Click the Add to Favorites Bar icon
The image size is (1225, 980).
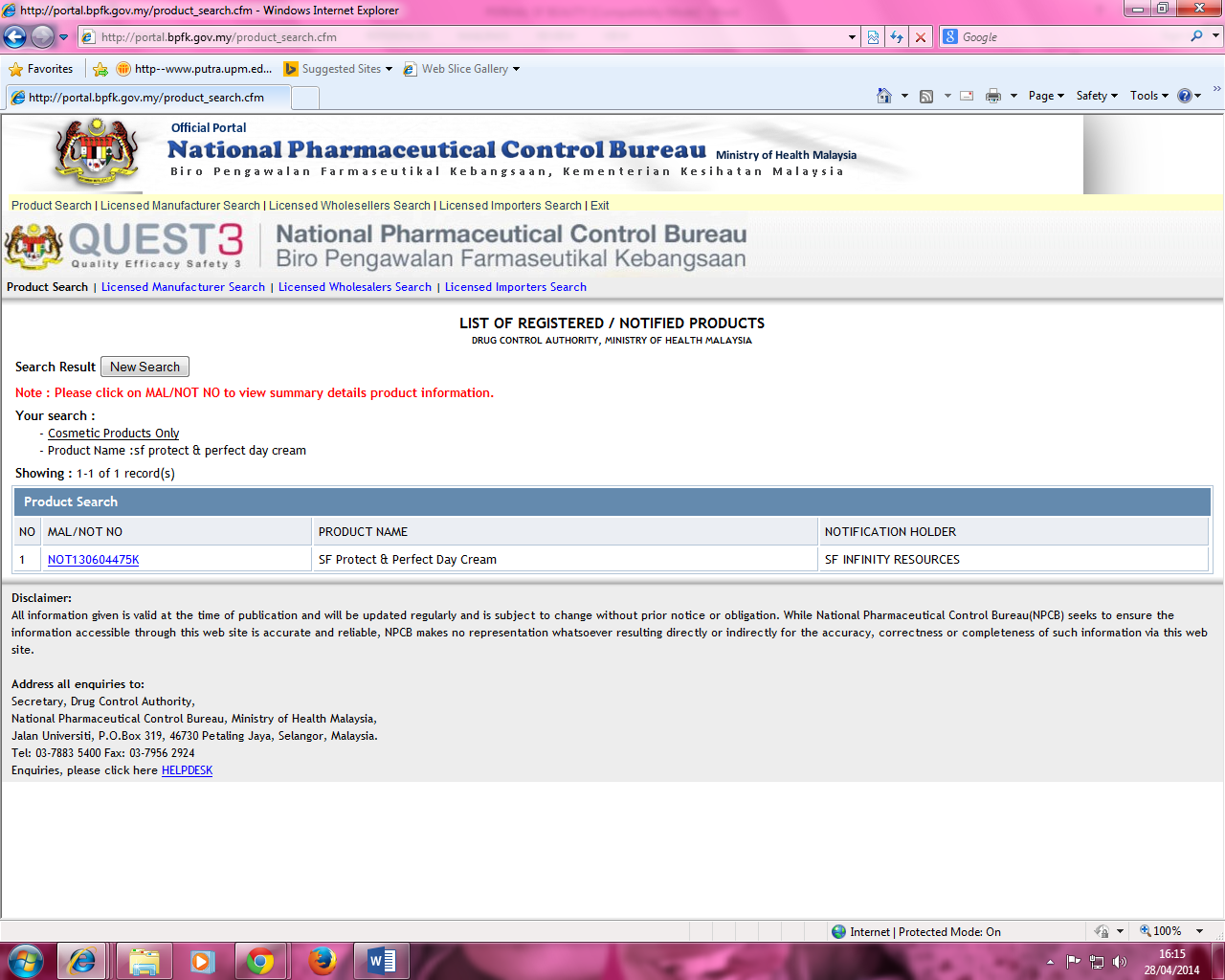100,69
